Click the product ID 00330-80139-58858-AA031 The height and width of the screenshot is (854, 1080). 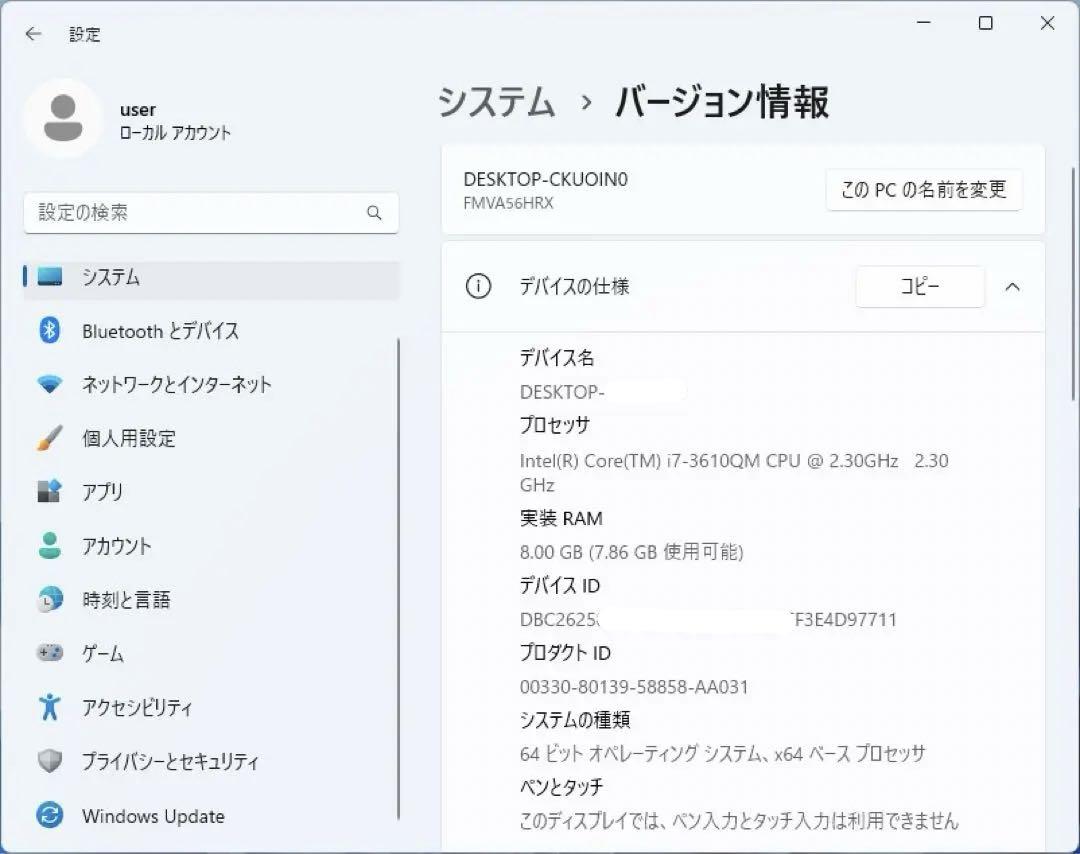pos(634,687)
